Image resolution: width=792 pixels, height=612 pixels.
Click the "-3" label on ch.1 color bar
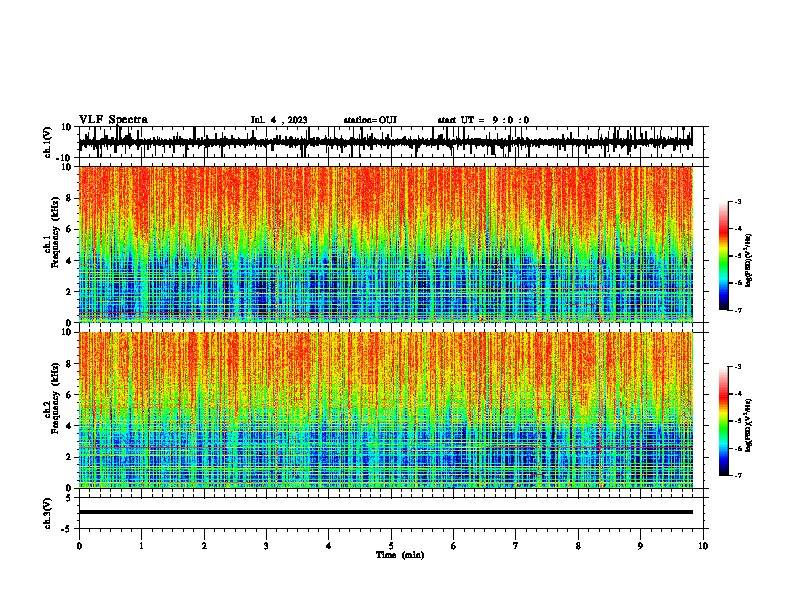738,202
